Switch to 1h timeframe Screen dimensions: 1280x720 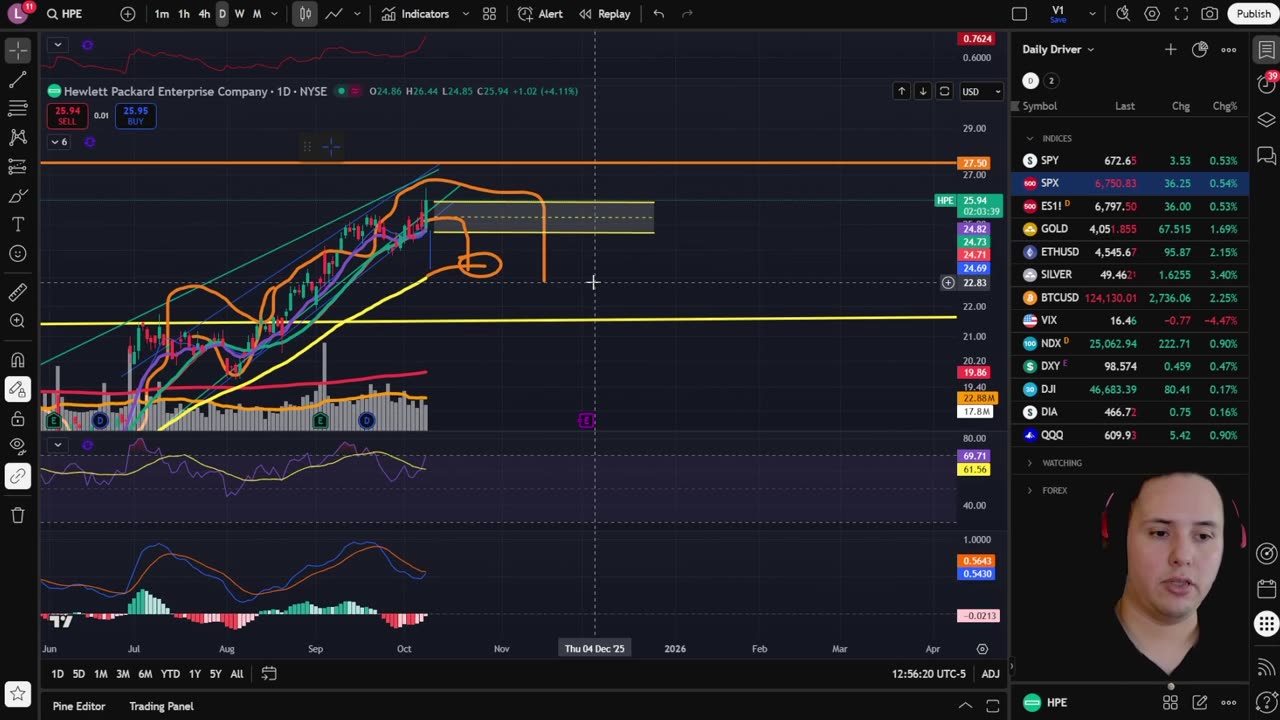point(184,14)
